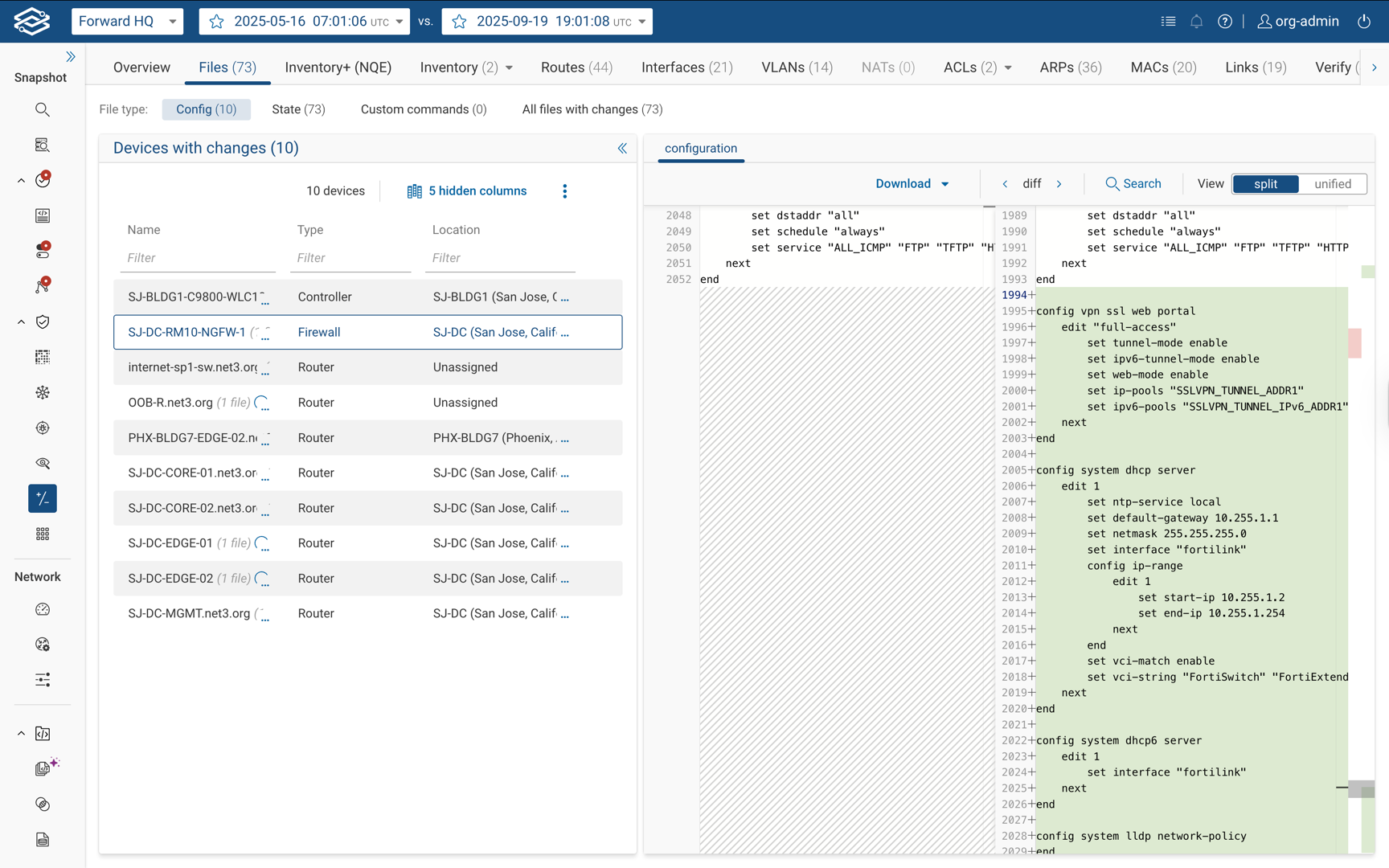This screenshot has height=868, width=1389.
Task: Click the search magnifier icon in sidebar
Action: coord(43,109)
